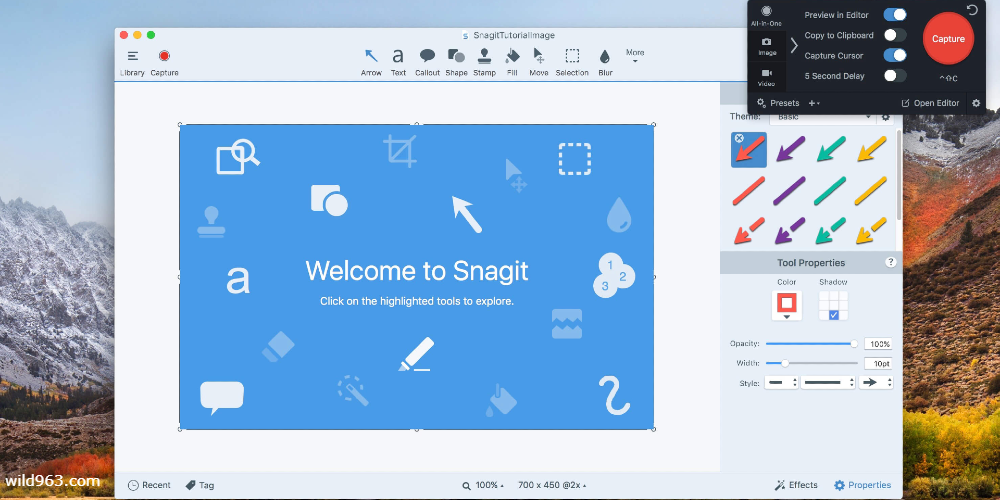Click the eraser icon on the canvas
Viewport: 1000px width, 500px height.
278,348
